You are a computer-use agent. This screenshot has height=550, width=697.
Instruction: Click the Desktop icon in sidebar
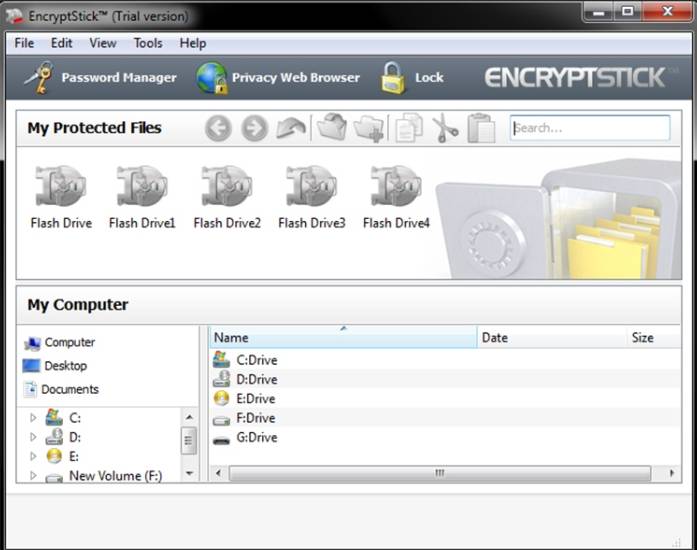coord(32,366)
